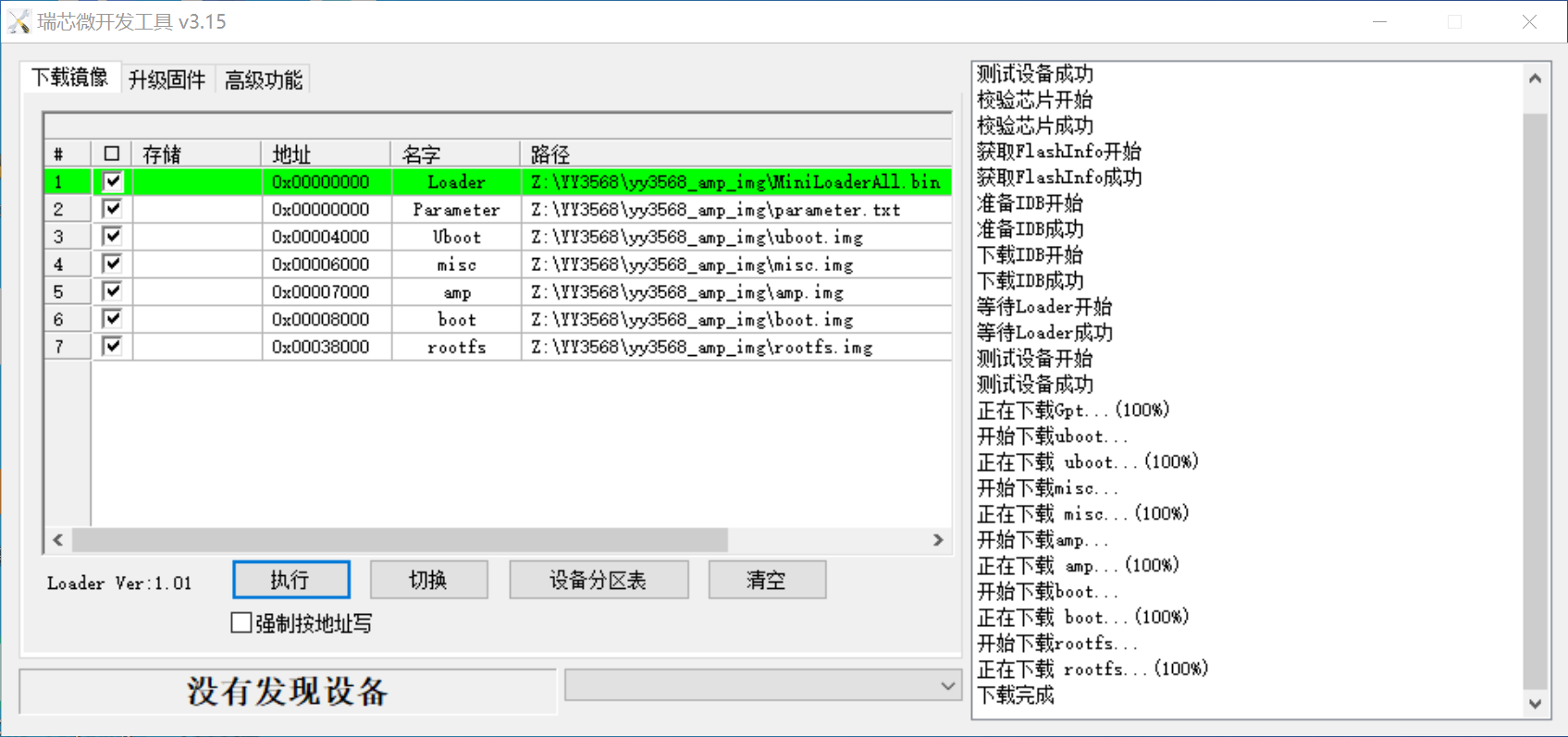
Task: Select the misc.img path cell
Action: click(x=736, y=264)
